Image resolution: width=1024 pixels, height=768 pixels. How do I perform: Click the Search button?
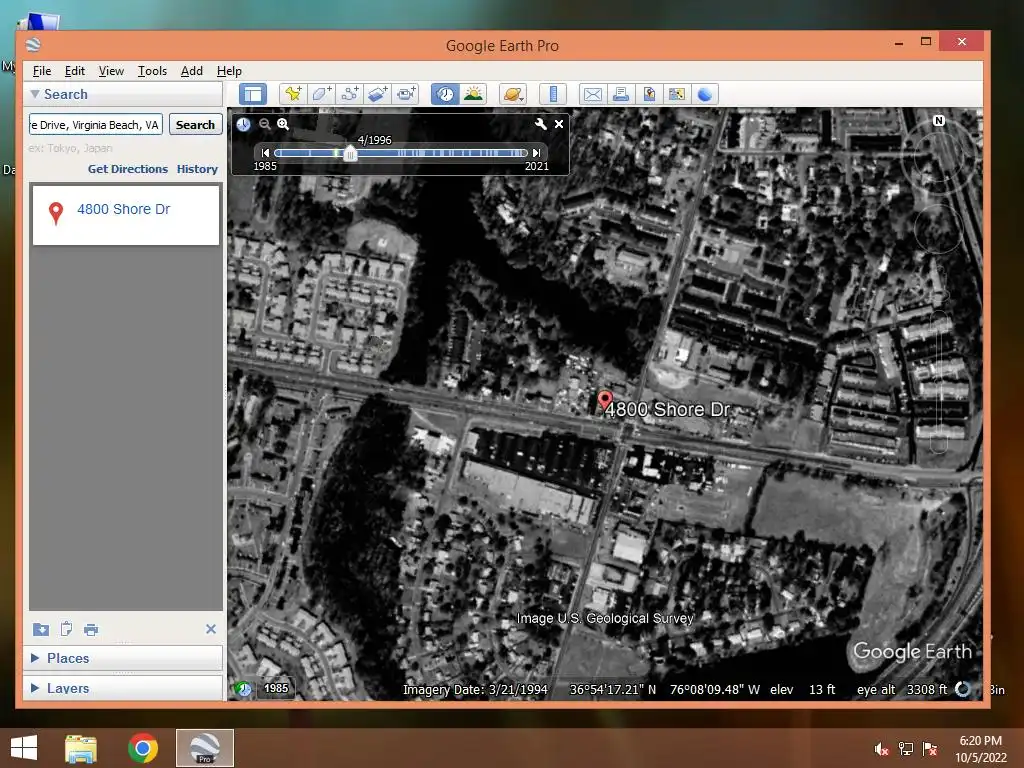(x=195, y=125)
